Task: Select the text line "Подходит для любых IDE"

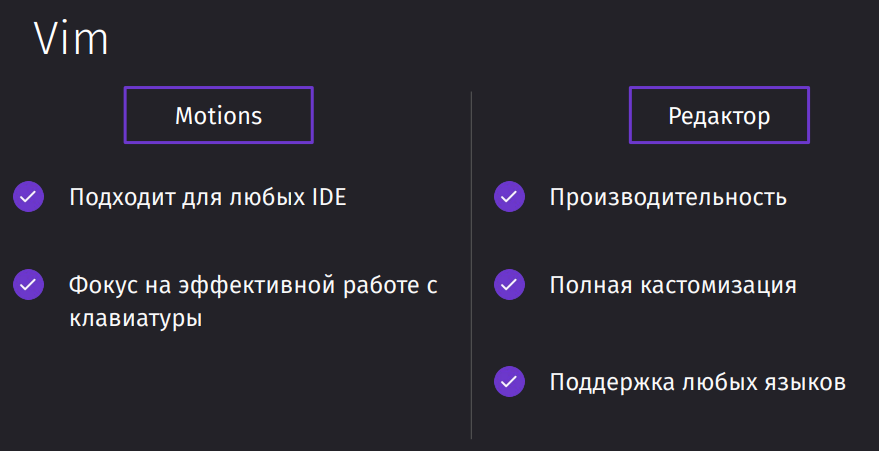Action: click(x=208, y=197)
